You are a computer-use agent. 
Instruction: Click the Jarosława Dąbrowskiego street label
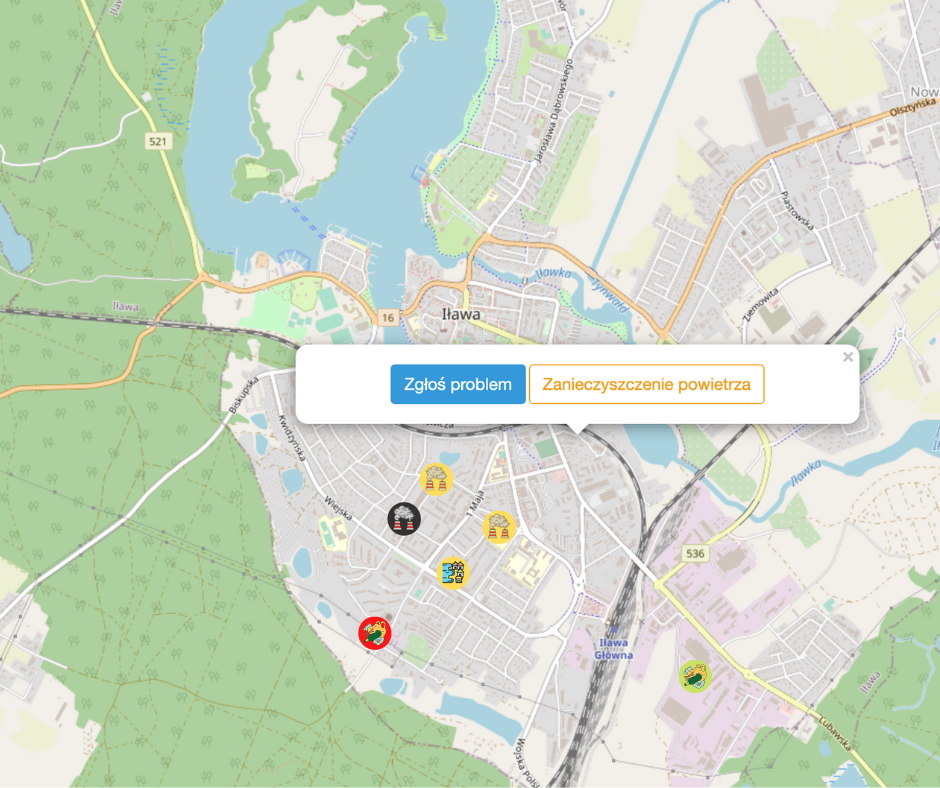[x=554, y=110]
